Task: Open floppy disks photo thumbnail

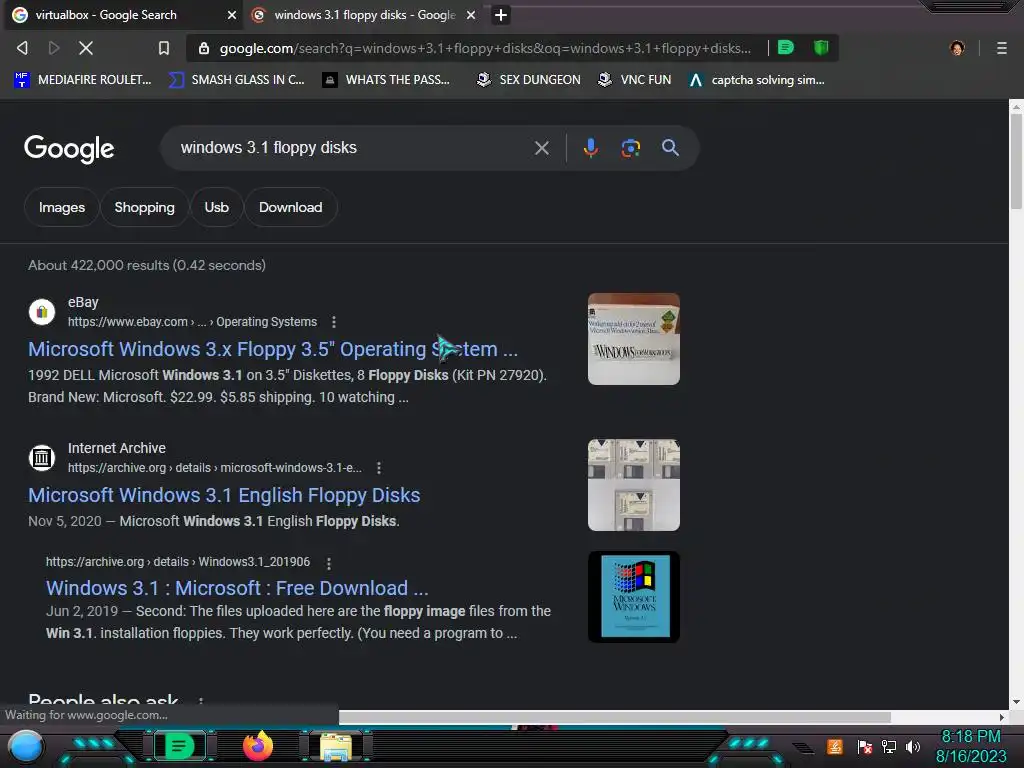Action: 633,485
